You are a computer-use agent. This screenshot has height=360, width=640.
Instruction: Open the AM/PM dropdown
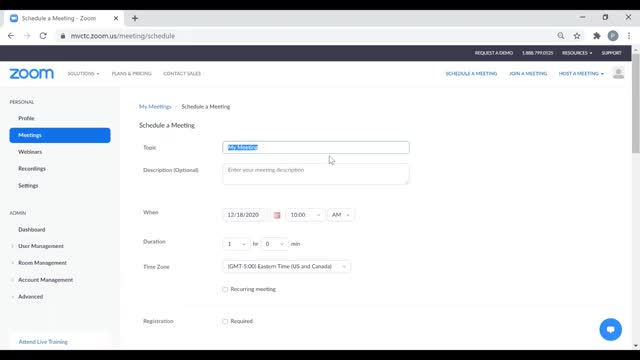pos(340,215)
